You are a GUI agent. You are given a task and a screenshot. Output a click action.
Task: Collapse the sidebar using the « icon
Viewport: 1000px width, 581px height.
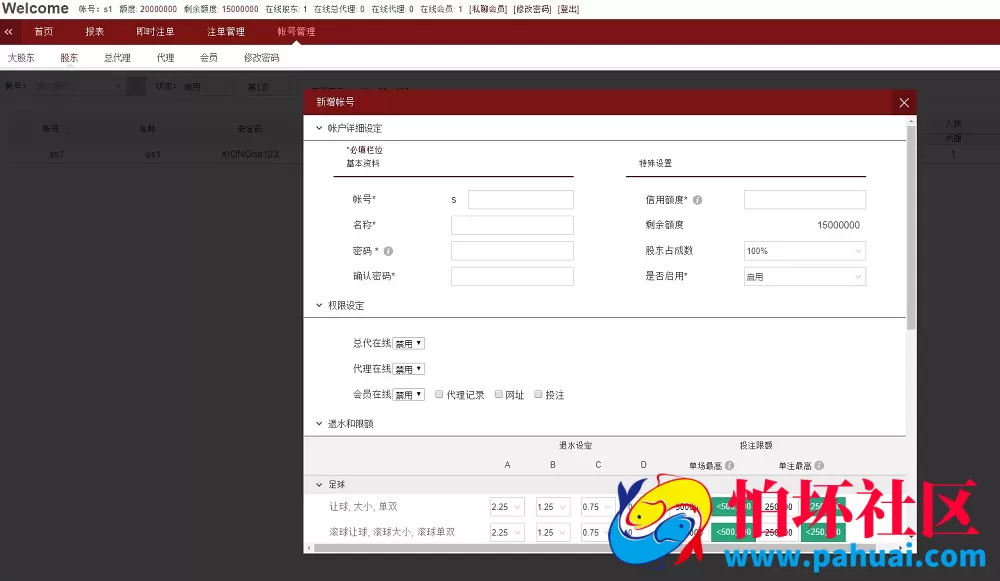point(9,31)
